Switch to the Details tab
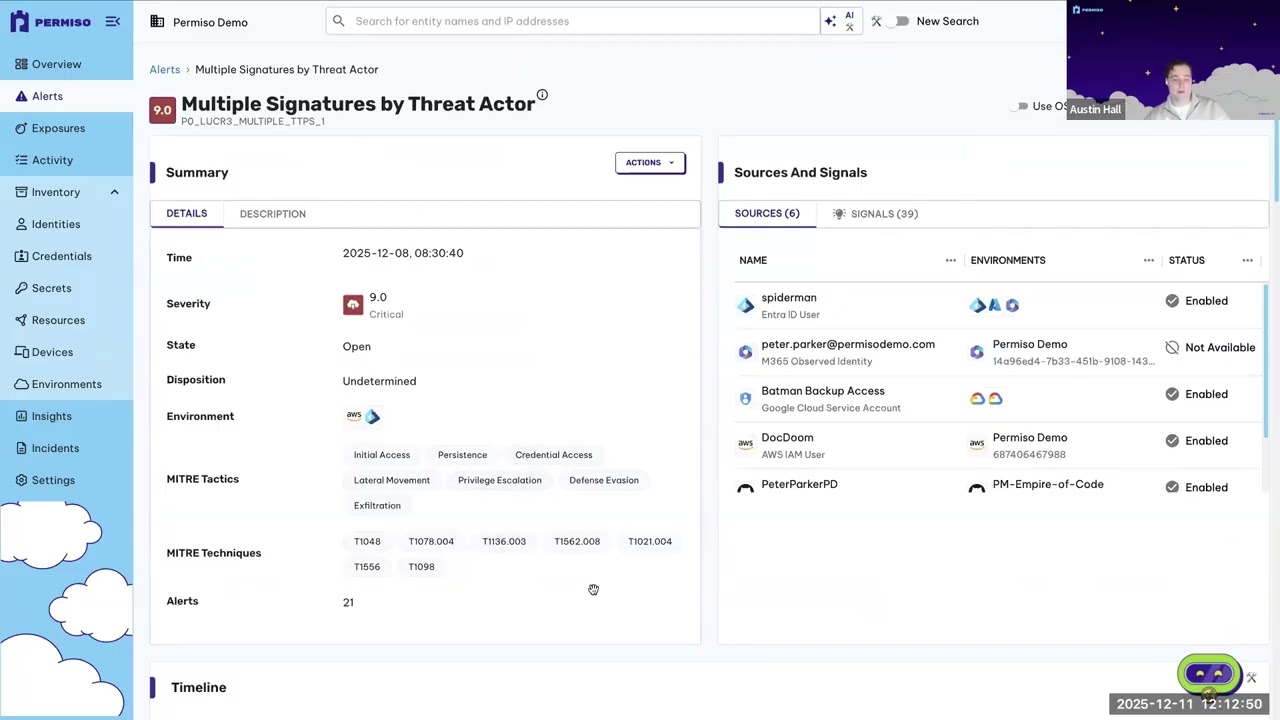This screenshot has height=720, width=1280. coord(187,214)
